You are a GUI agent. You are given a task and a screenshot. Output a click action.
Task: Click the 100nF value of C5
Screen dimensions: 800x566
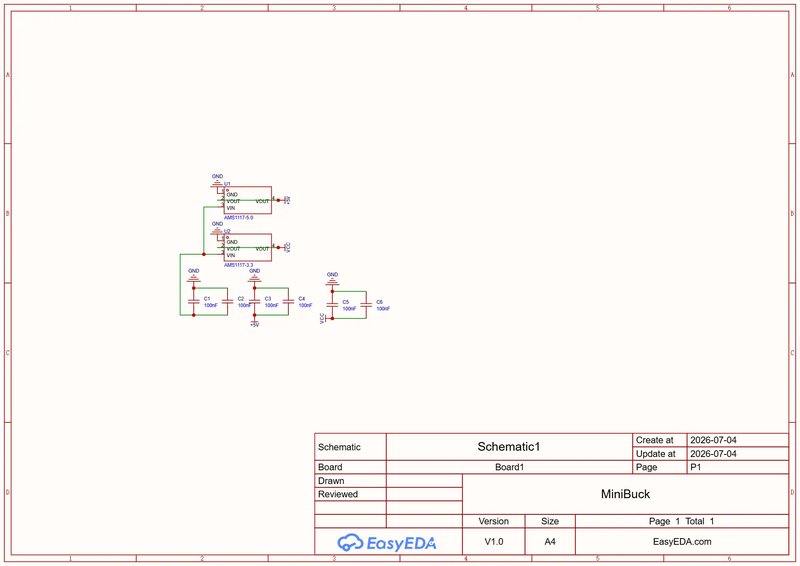349,309
